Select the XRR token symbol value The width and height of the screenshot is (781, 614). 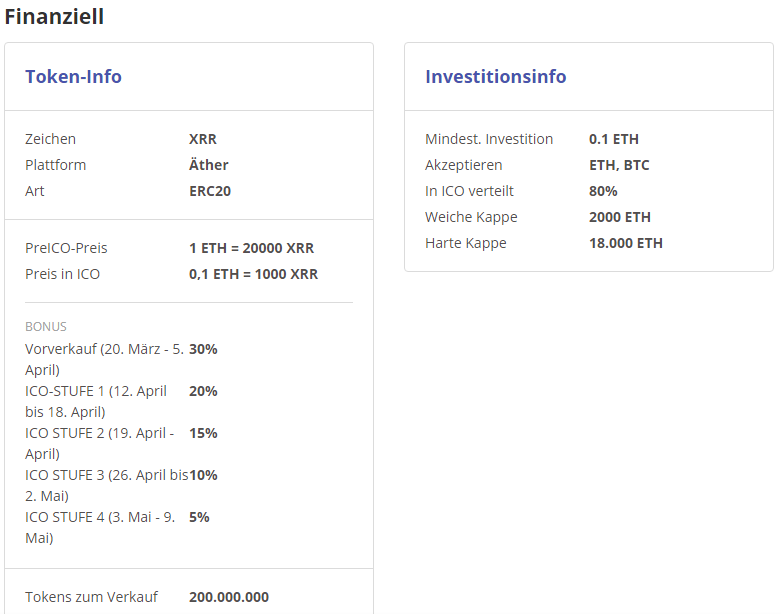tap(203, 139)
